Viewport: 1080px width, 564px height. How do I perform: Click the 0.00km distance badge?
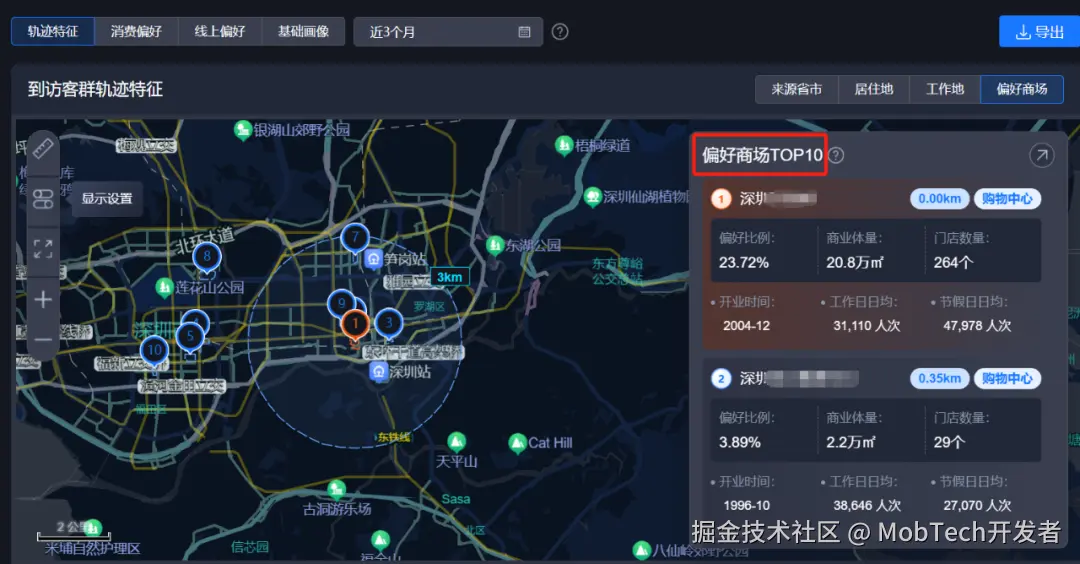click(939, 199)
